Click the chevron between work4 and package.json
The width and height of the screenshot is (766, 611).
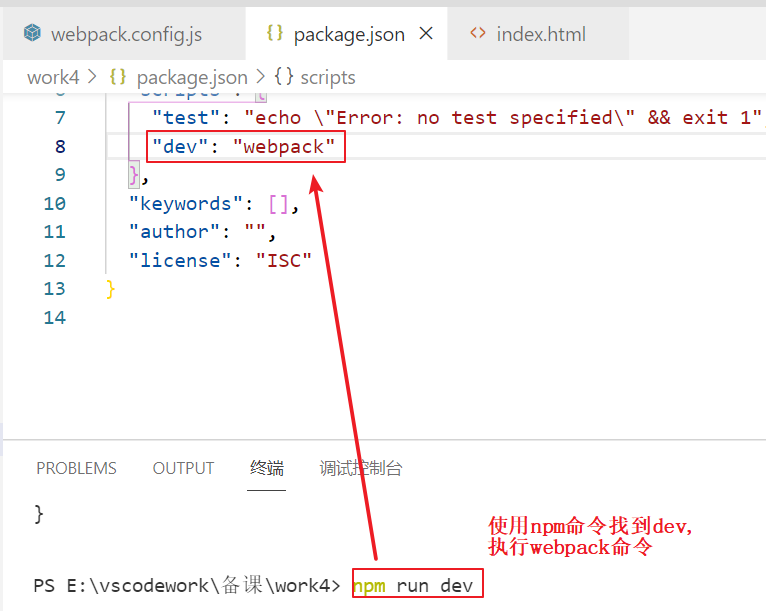(x=93, y=77)
